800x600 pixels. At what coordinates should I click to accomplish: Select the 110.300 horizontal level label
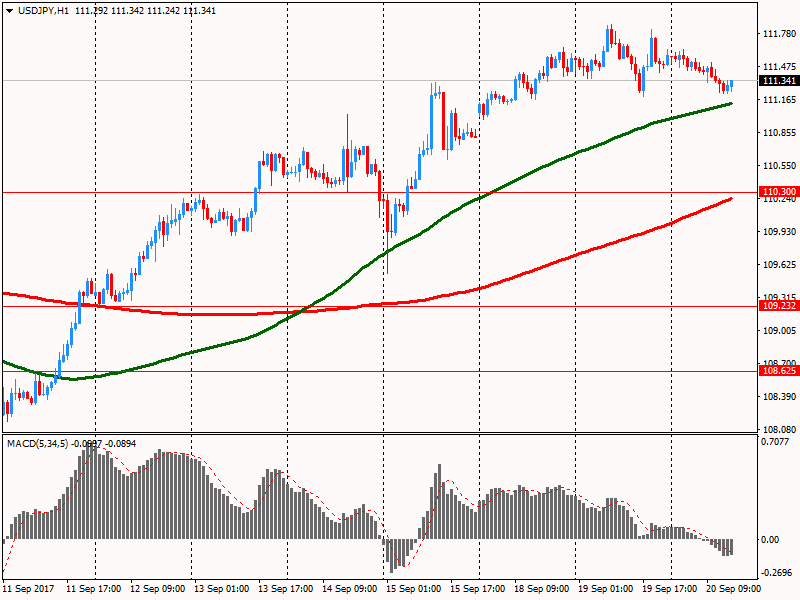coord(779,192)
